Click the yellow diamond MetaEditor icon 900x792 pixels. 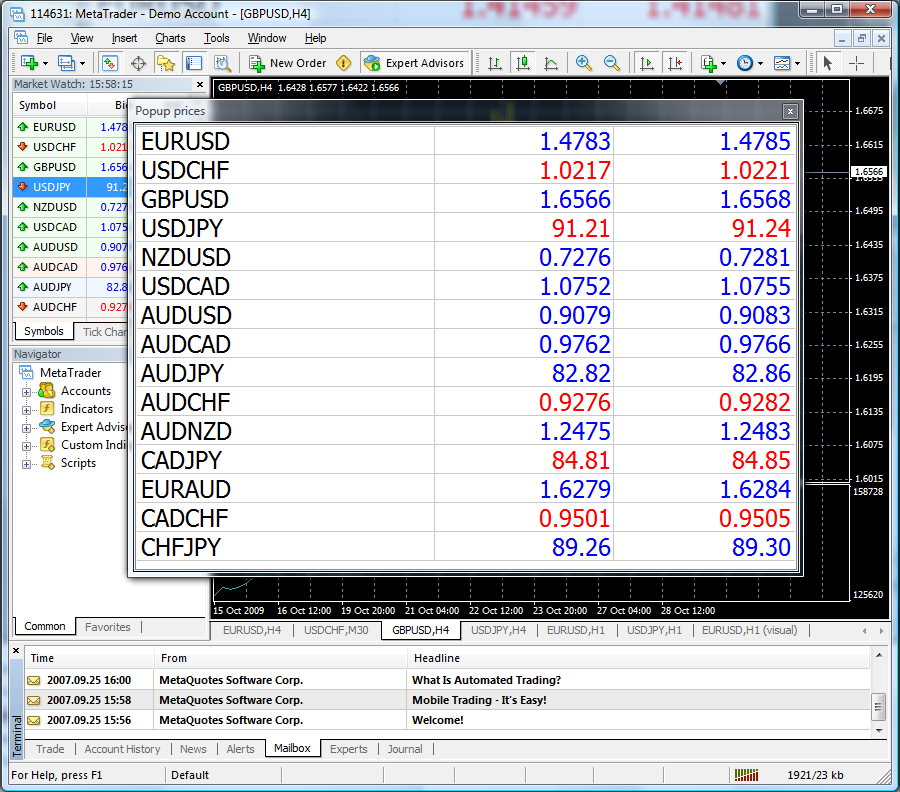[343, 63]
